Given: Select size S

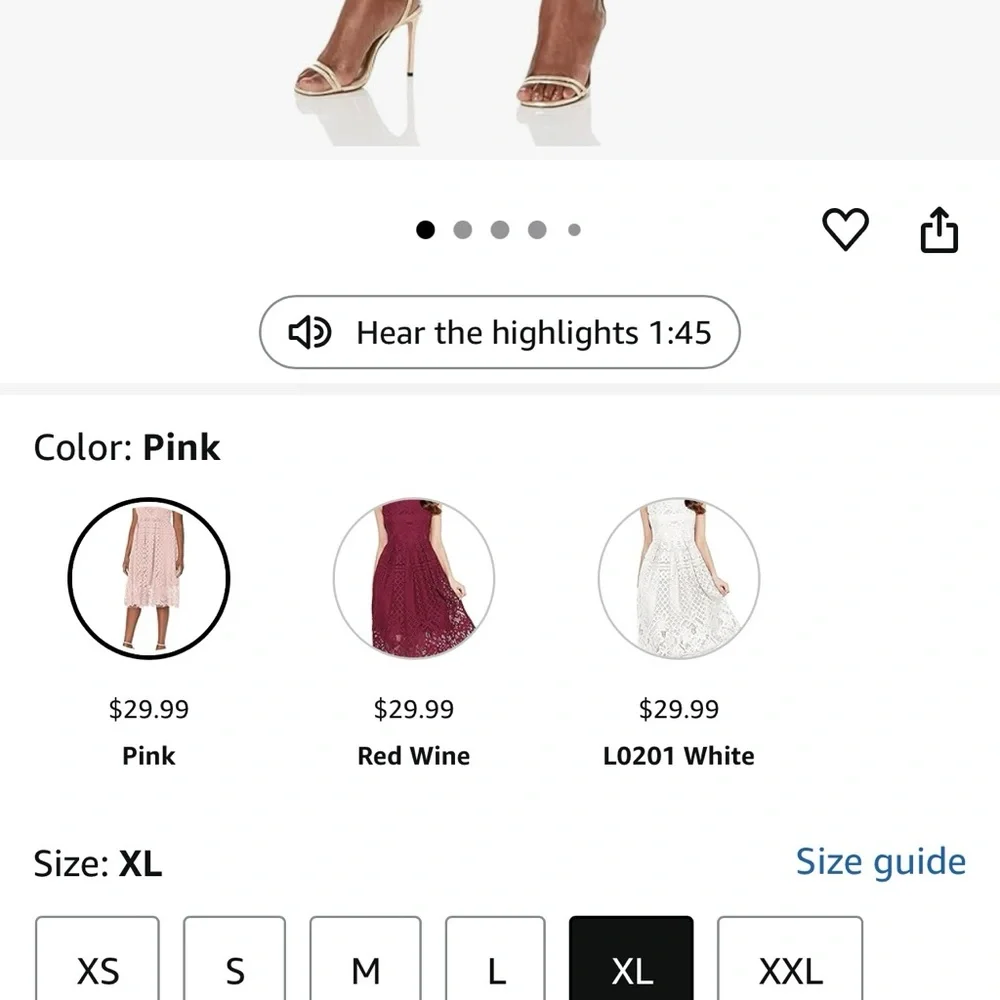Looking at the screenshot, I should coord(235,959).
